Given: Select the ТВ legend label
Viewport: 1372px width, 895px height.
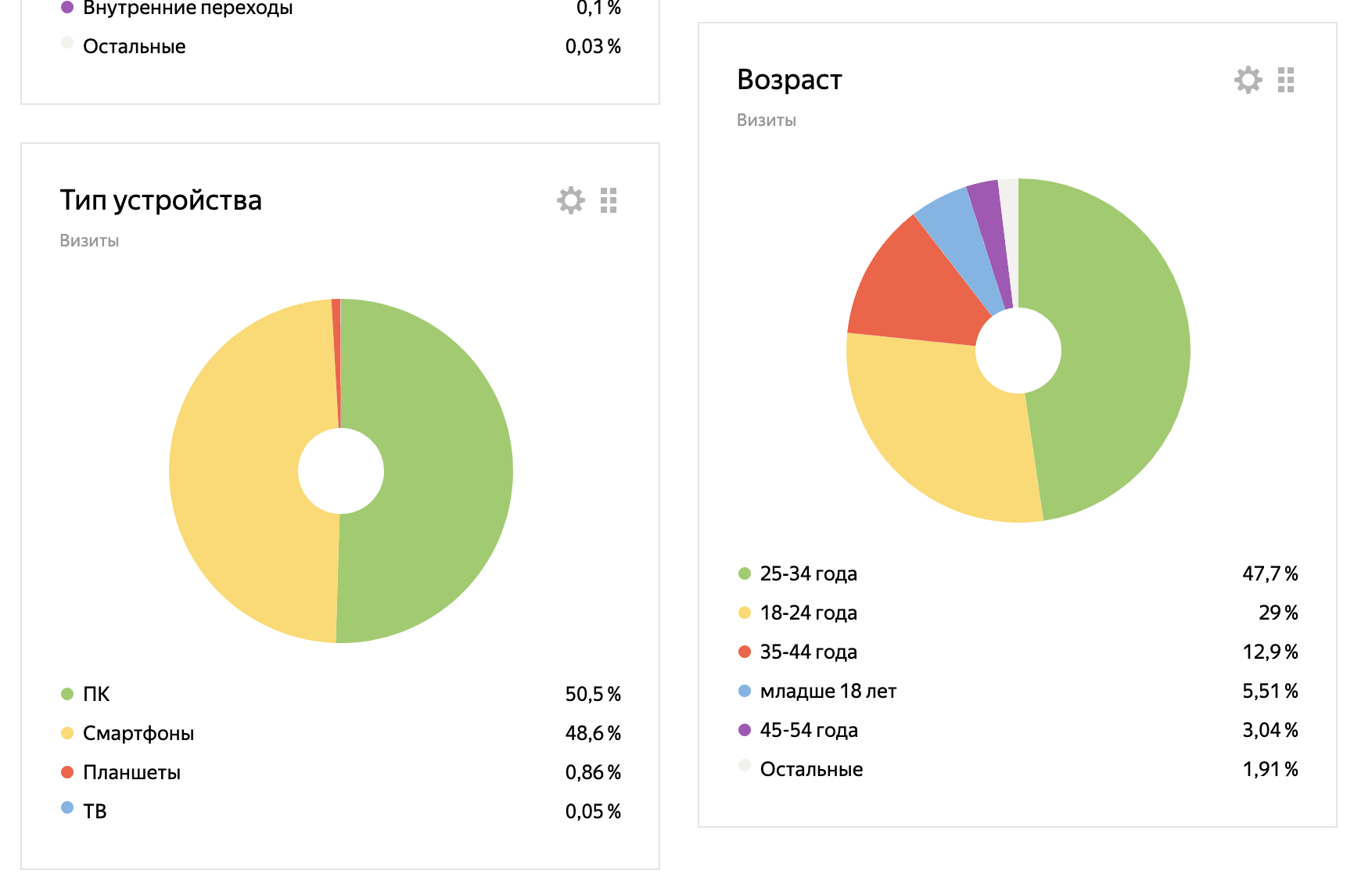Looking at the screenshot, I should 95,811.
